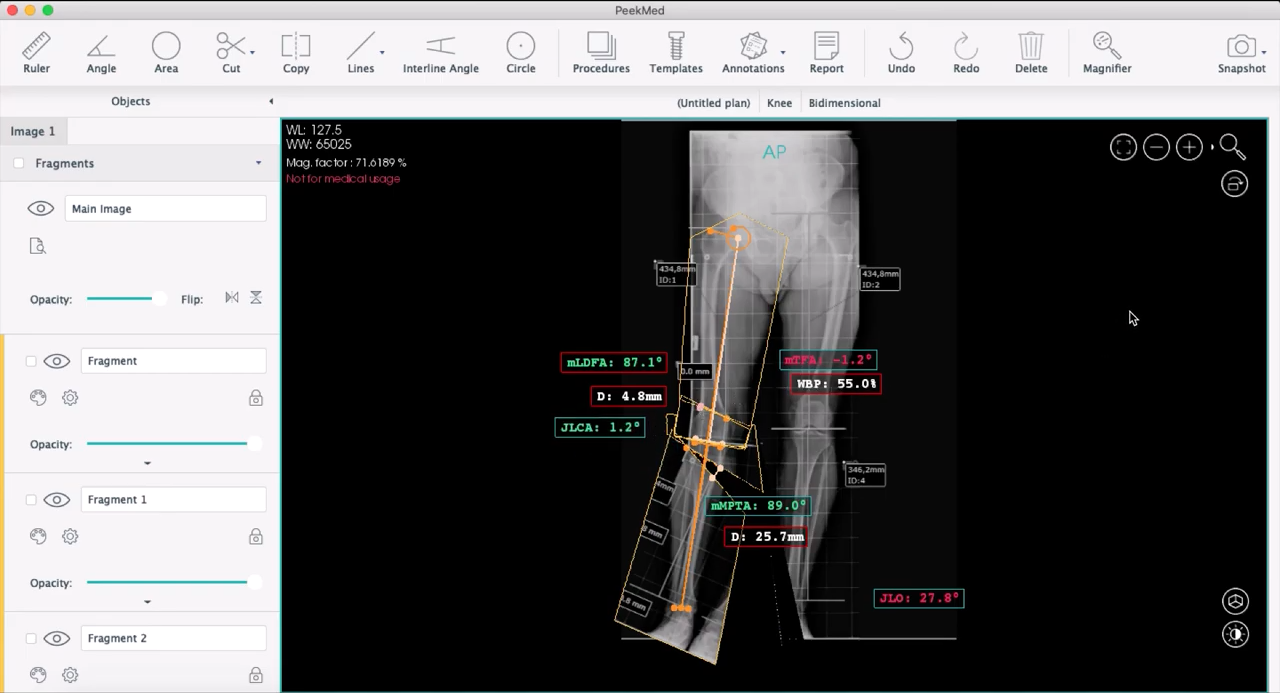
Task: Toggle the lock for Fragment 2
Action: pyautogui.click(x=256, y=676)
